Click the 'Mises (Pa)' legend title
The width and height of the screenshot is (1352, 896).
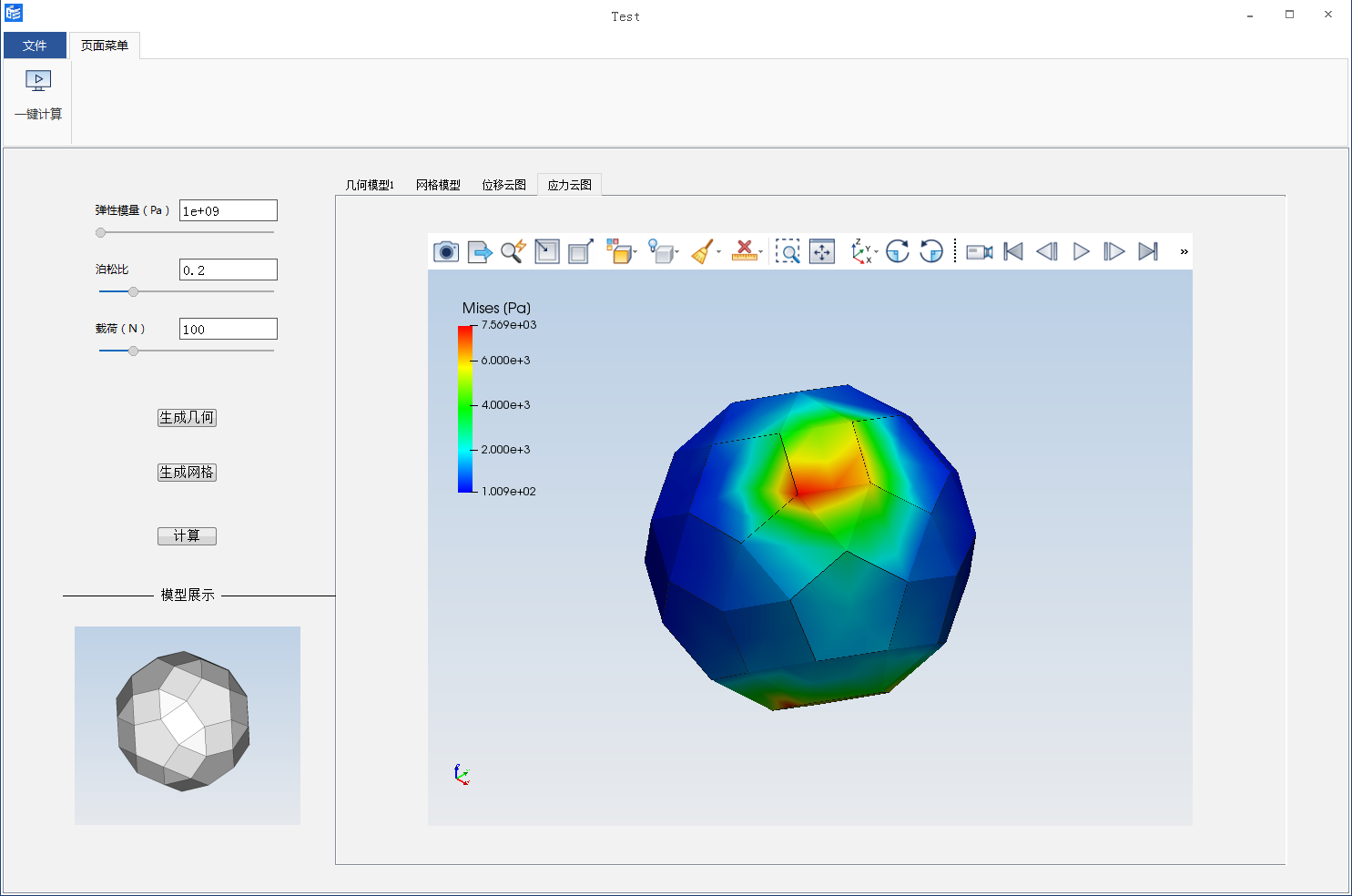(496, 308)
